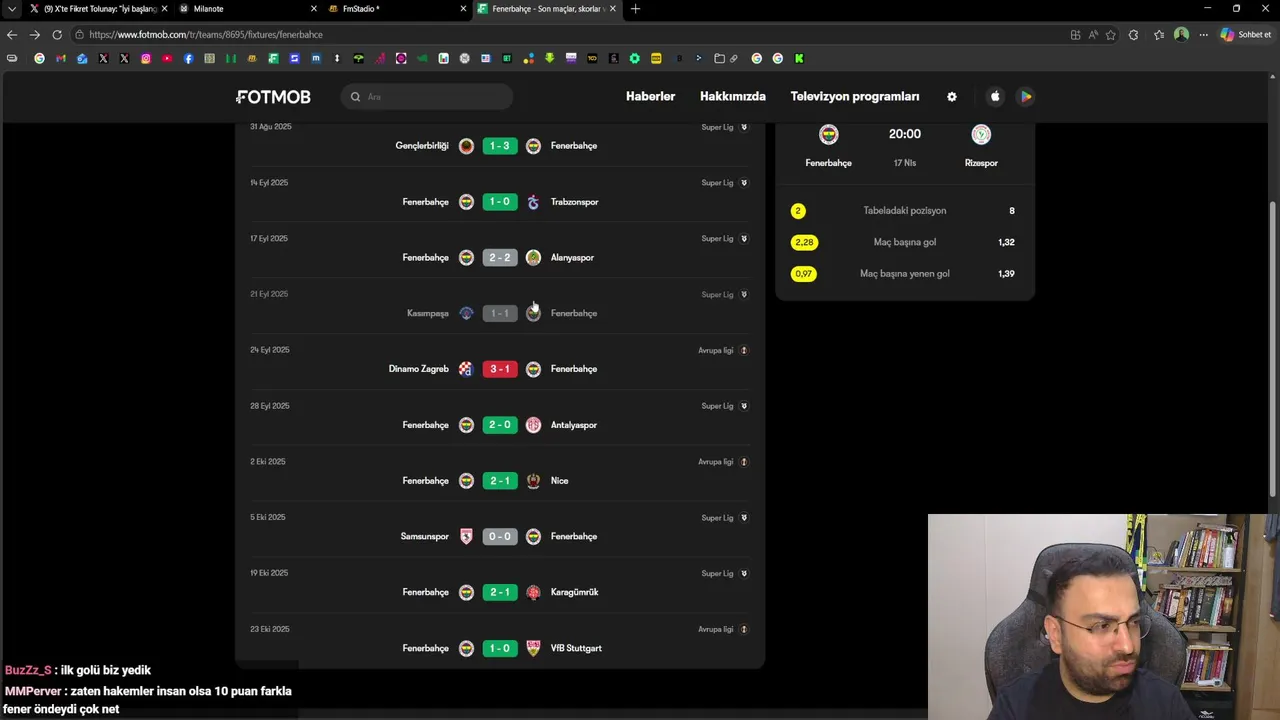Open the Gmail bookmark icon

point(61,59)
